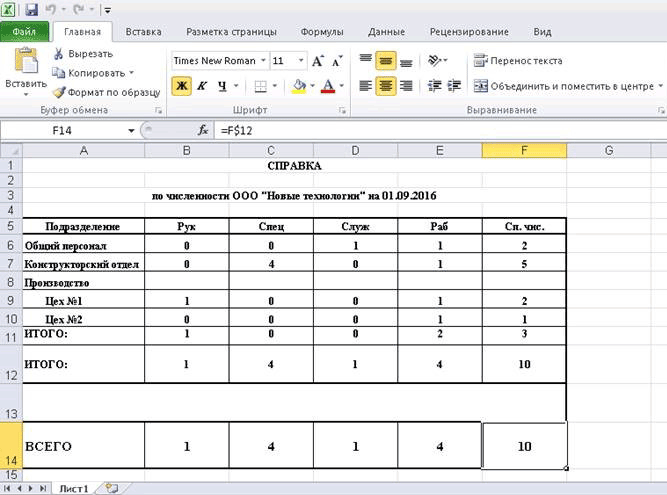
Task: Click the Excel application icon
Action: [8, 9]
